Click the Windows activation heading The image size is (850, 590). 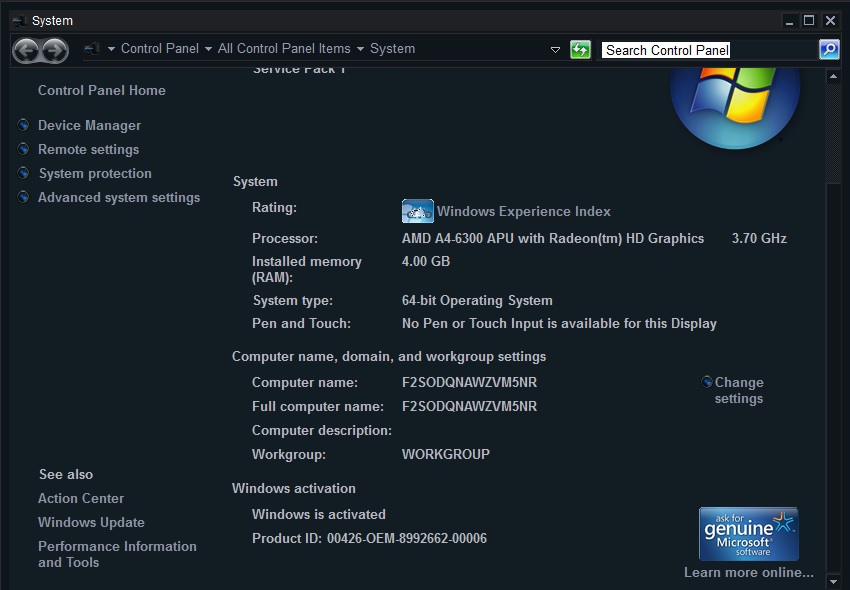(x=294, y=488)
